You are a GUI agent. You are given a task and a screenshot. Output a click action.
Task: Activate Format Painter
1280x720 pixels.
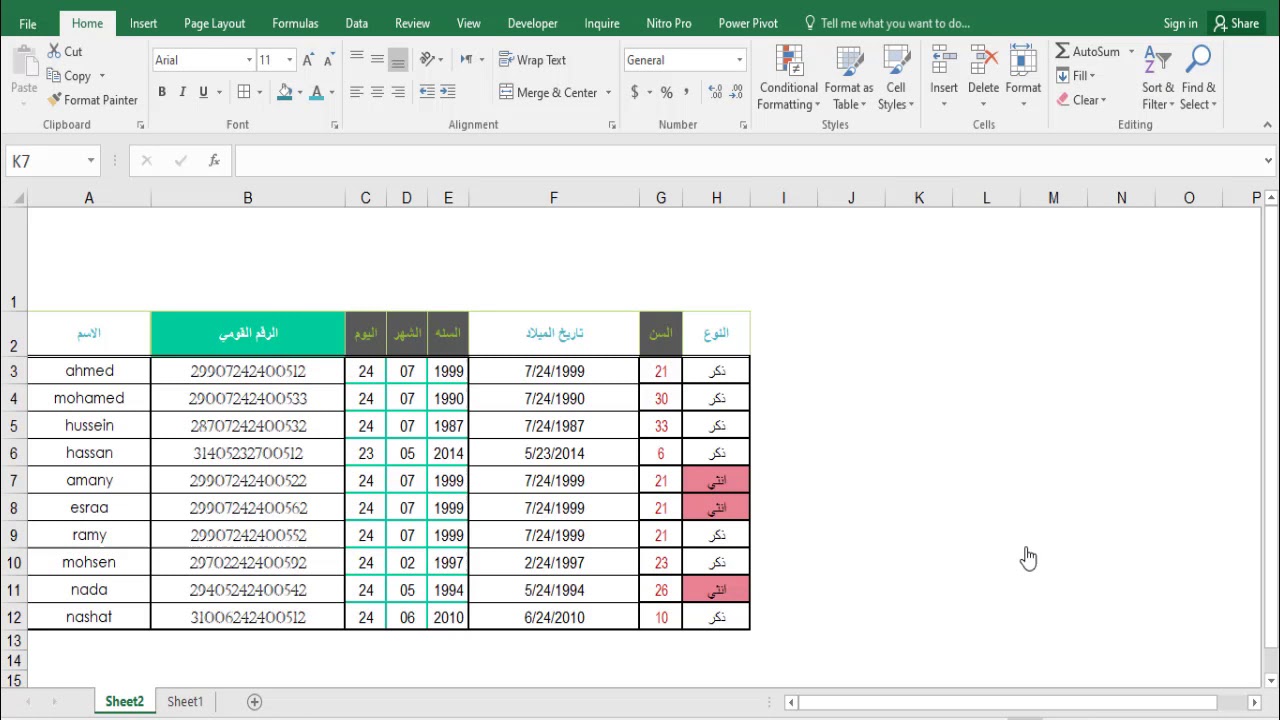pos(92,100)
